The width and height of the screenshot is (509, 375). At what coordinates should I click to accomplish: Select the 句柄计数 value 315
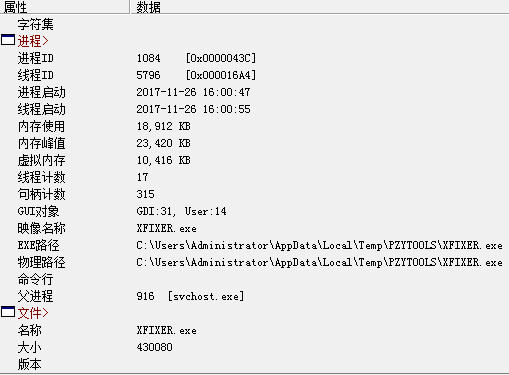pyautogui.click(x=145, y=194)
